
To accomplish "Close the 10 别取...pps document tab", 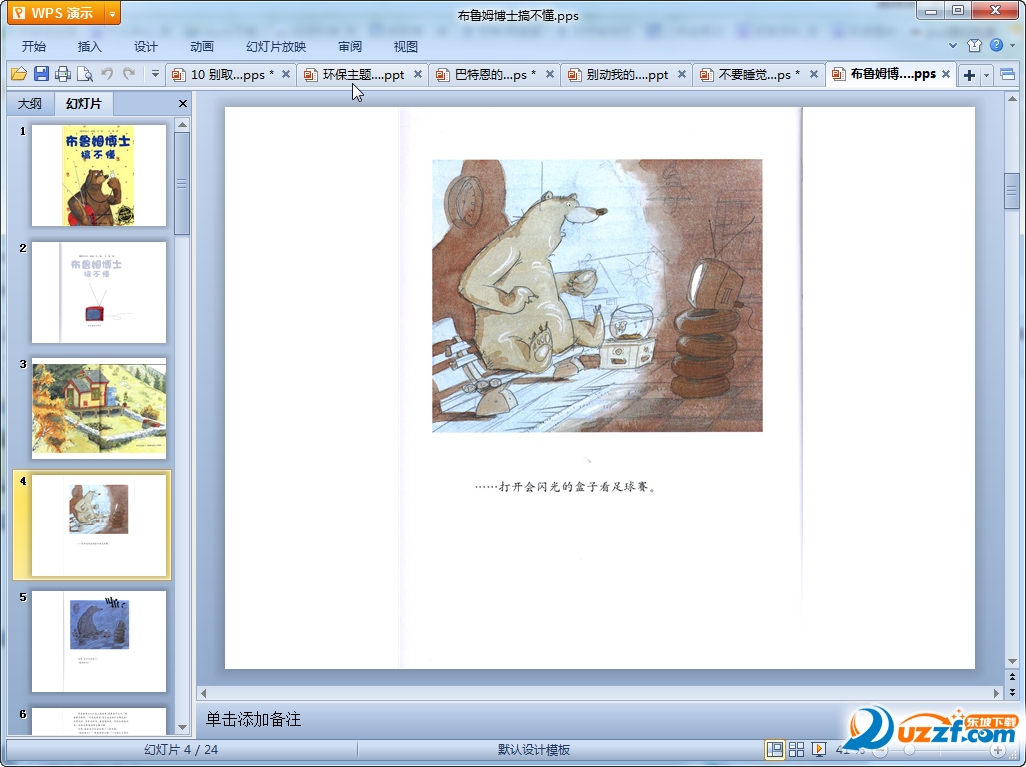I will [286, 75].
